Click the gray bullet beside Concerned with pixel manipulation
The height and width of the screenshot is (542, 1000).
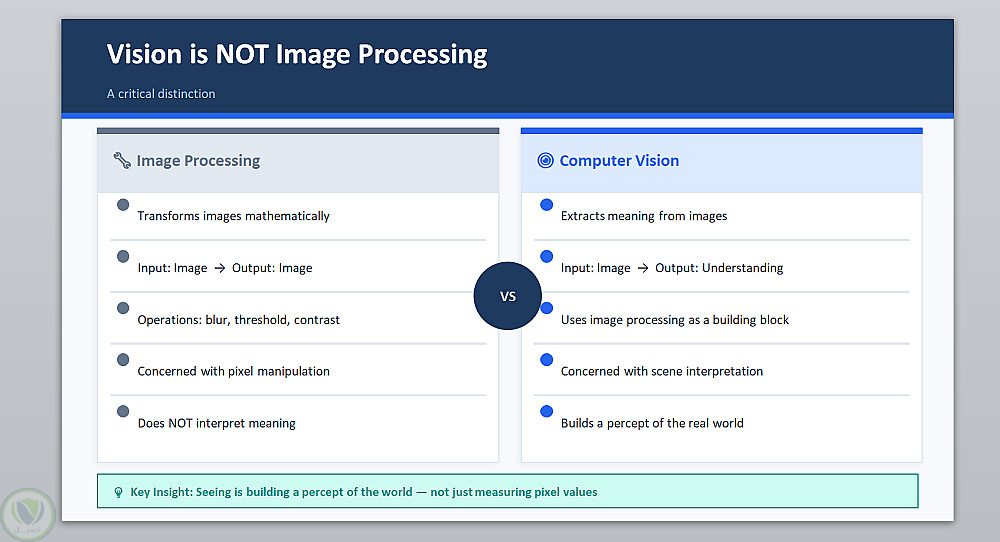[123, 359]
